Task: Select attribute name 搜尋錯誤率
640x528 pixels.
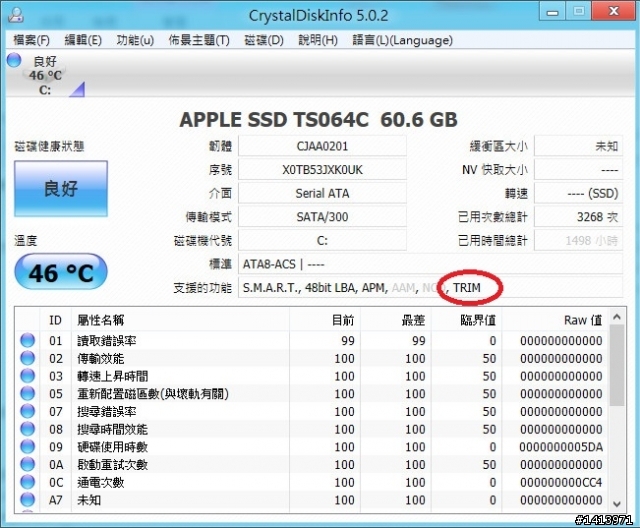Action: click(107, 412)
